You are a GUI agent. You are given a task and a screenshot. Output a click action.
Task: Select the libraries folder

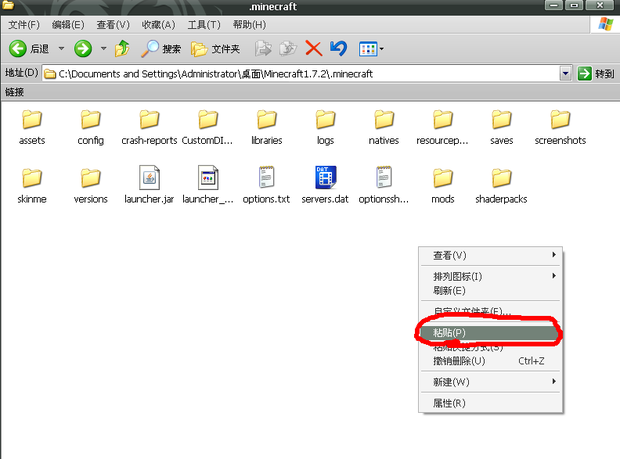(x=267, y=127)
